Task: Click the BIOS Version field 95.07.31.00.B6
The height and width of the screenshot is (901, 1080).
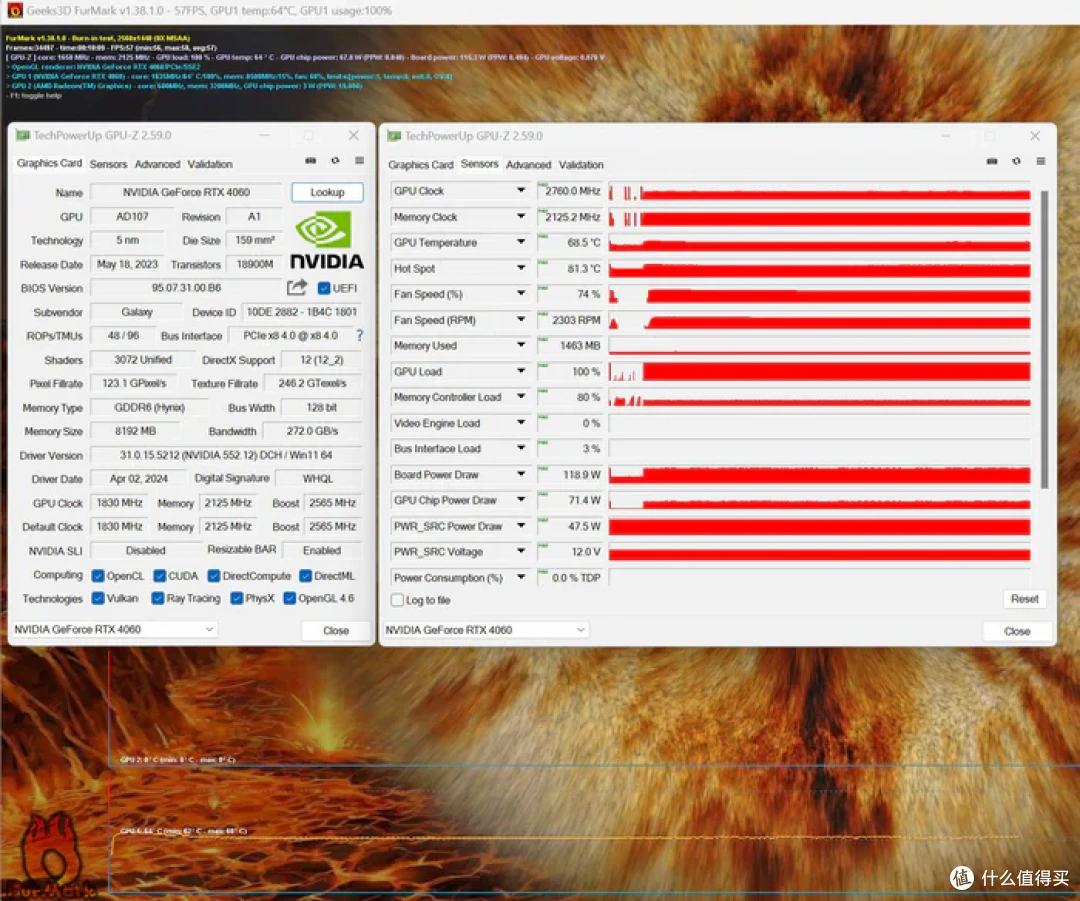Action: [186, 288]
